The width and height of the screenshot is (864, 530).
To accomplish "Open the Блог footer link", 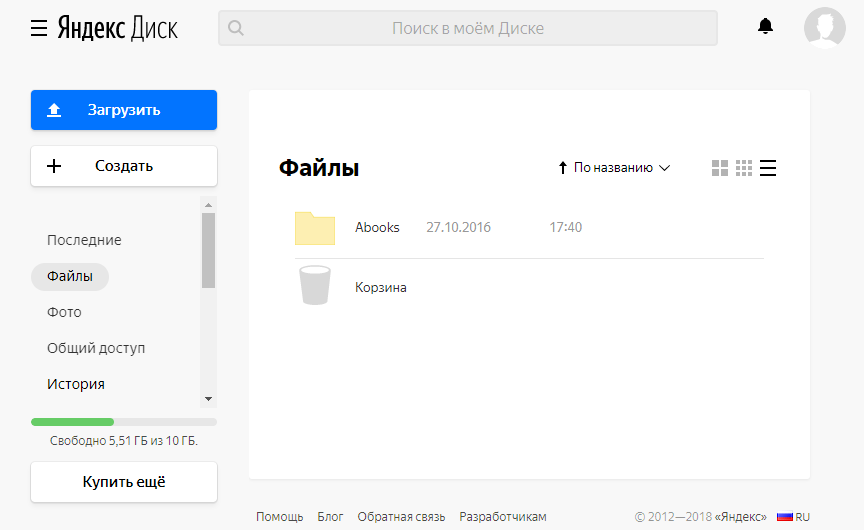I will (x=330, y=517).
